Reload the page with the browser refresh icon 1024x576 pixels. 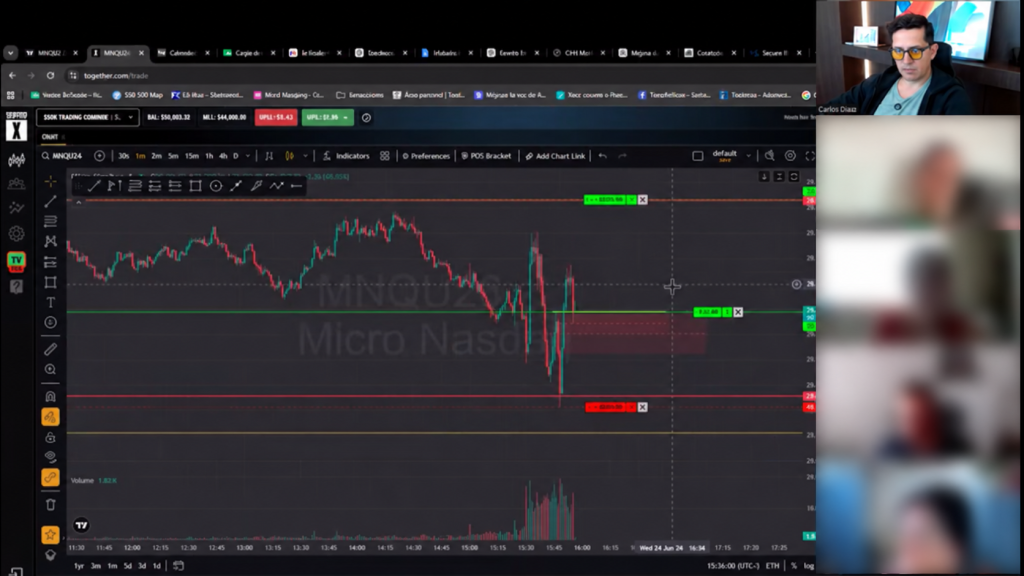50,76
